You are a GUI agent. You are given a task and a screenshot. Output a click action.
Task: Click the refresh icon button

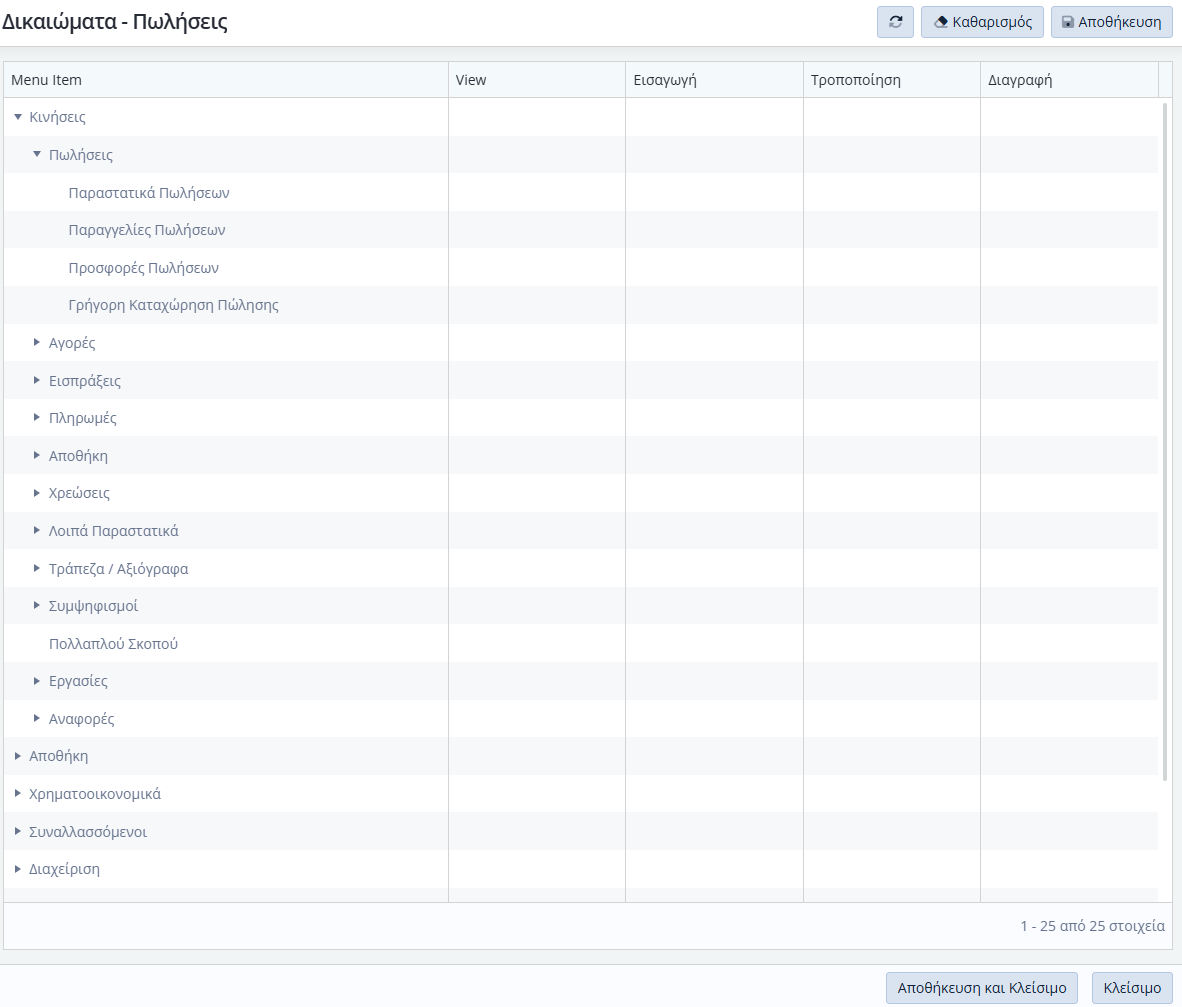coord(895,22)
